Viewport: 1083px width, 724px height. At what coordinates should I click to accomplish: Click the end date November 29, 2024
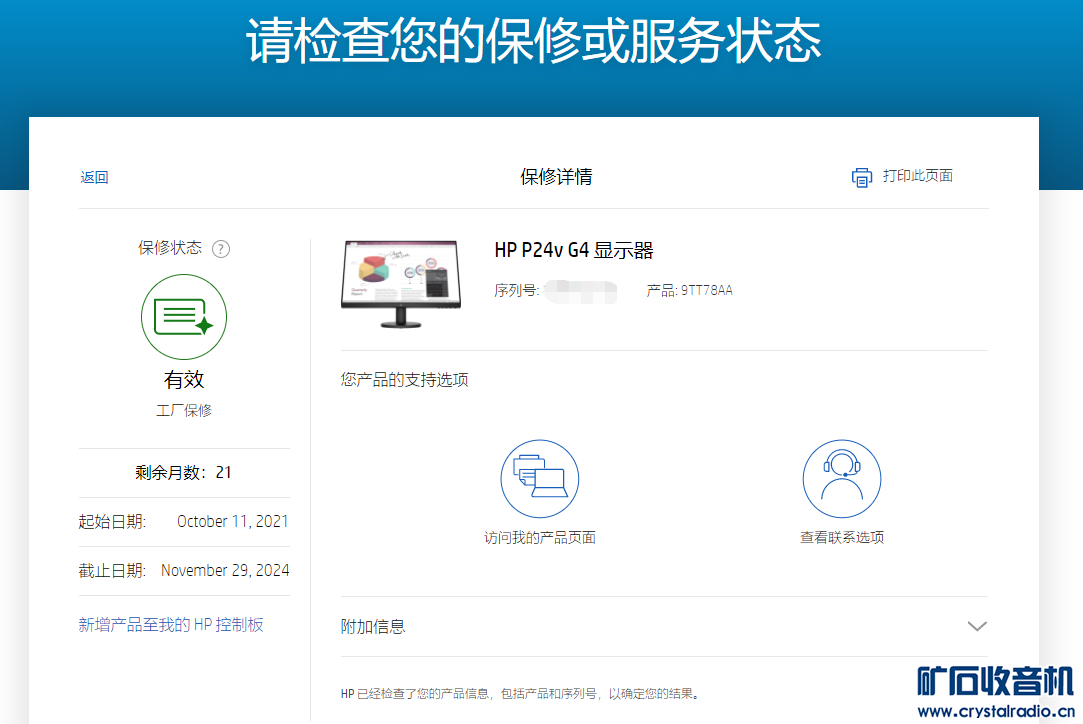(225, 571)
